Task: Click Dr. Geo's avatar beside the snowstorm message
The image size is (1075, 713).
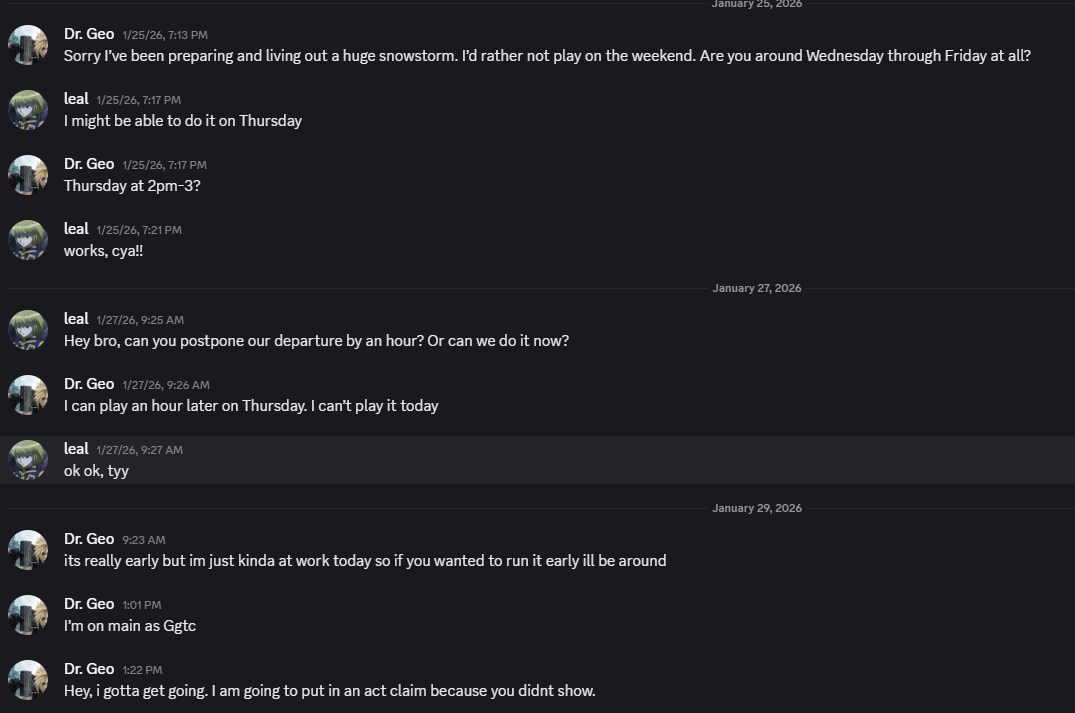Action: 28,45
